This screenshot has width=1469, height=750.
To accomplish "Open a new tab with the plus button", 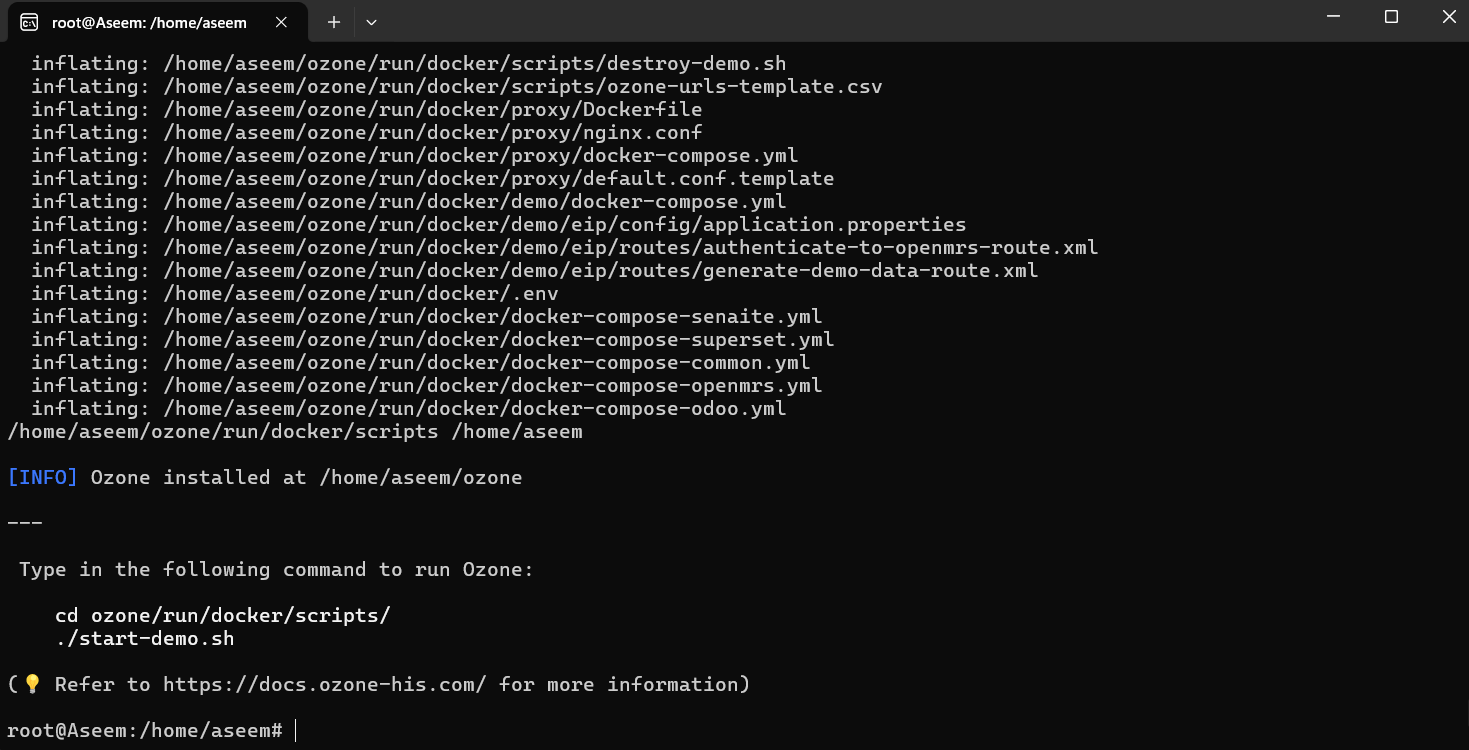I will pyautogui.click(x=334, y=22).
